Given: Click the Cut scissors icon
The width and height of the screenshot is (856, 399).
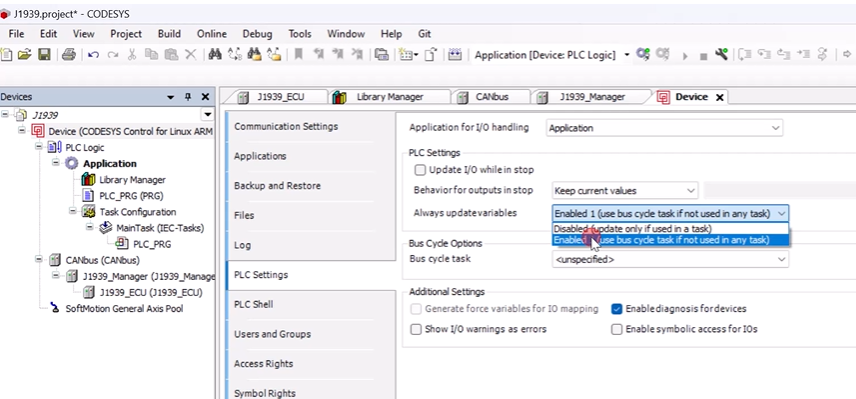Looking at the screenshot, I should (132, 55).
